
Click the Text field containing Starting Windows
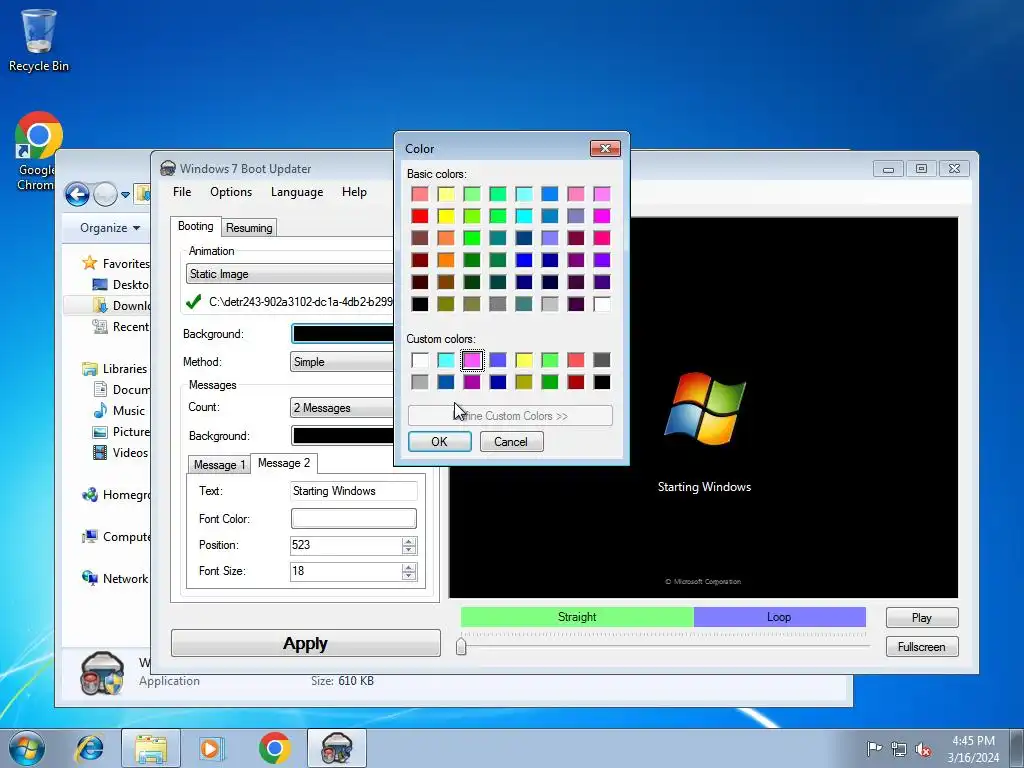coord(353,491)
